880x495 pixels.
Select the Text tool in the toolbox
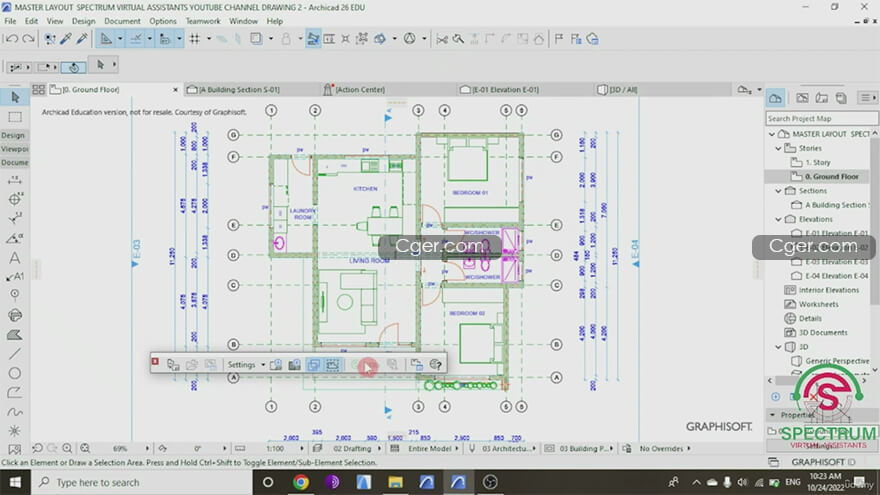coord(15,258)
